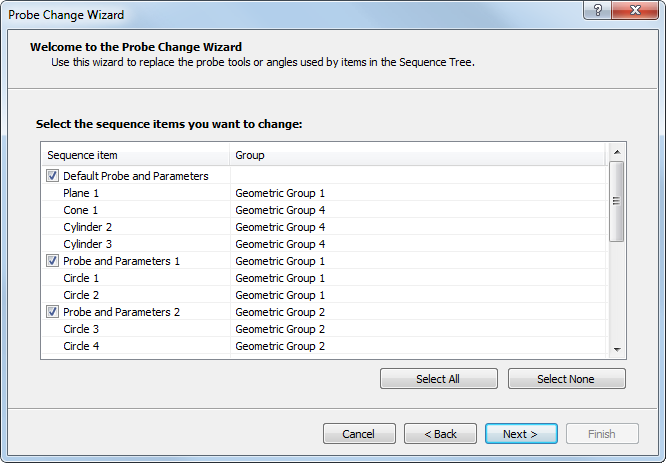Go to the previous page with Back
666x463 pixels.
[x=440, y=434]
